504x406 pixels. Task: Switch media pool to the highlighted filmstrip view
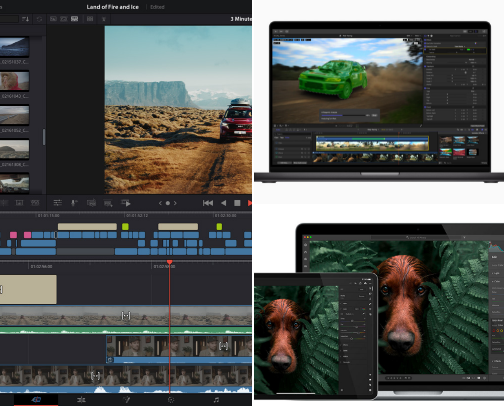pyautogui.click(x=74, y=19)
